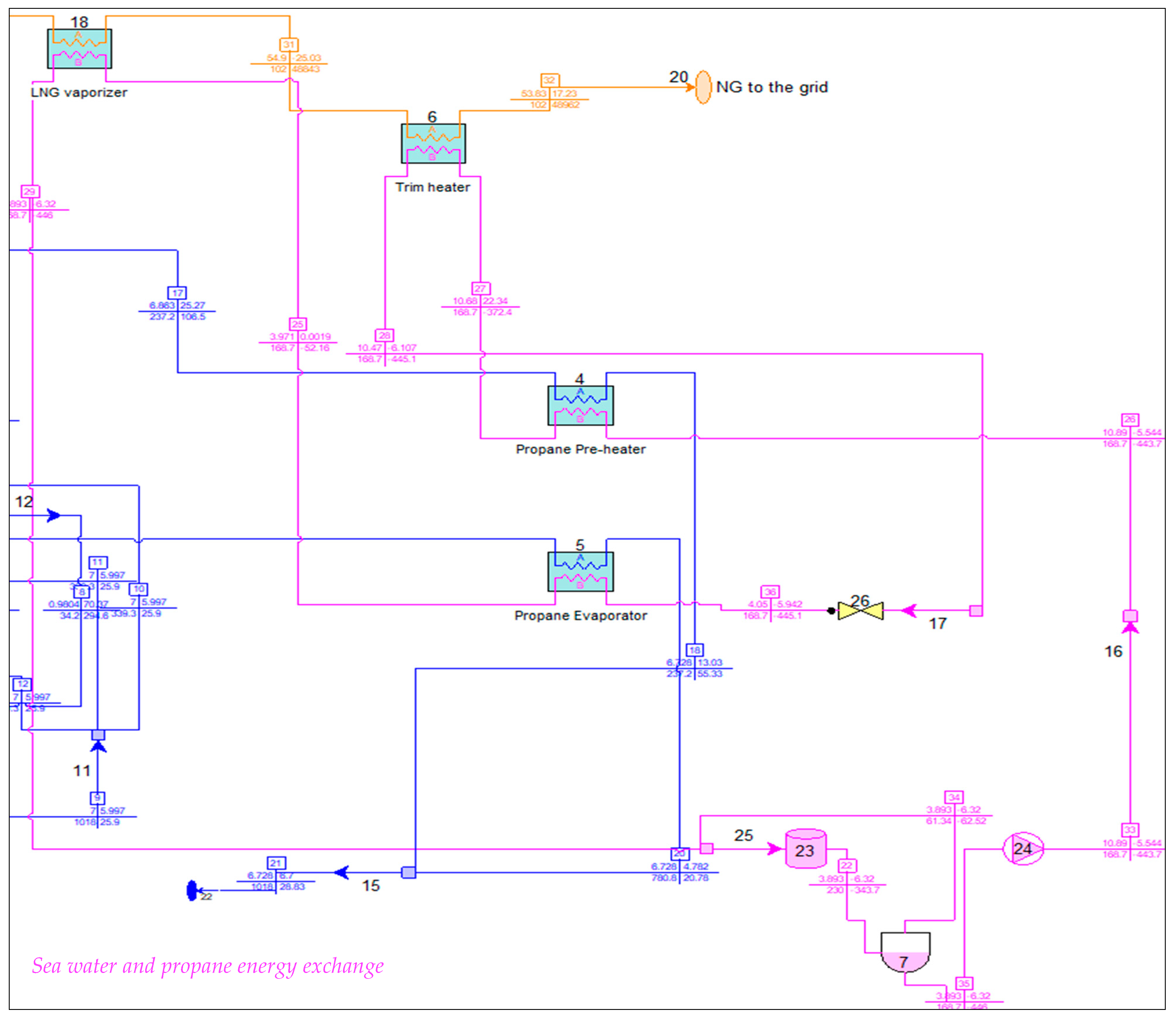Click the blue mixer node near arrow 15
Screen dimensions: 1176x1019
click(408, 872)
